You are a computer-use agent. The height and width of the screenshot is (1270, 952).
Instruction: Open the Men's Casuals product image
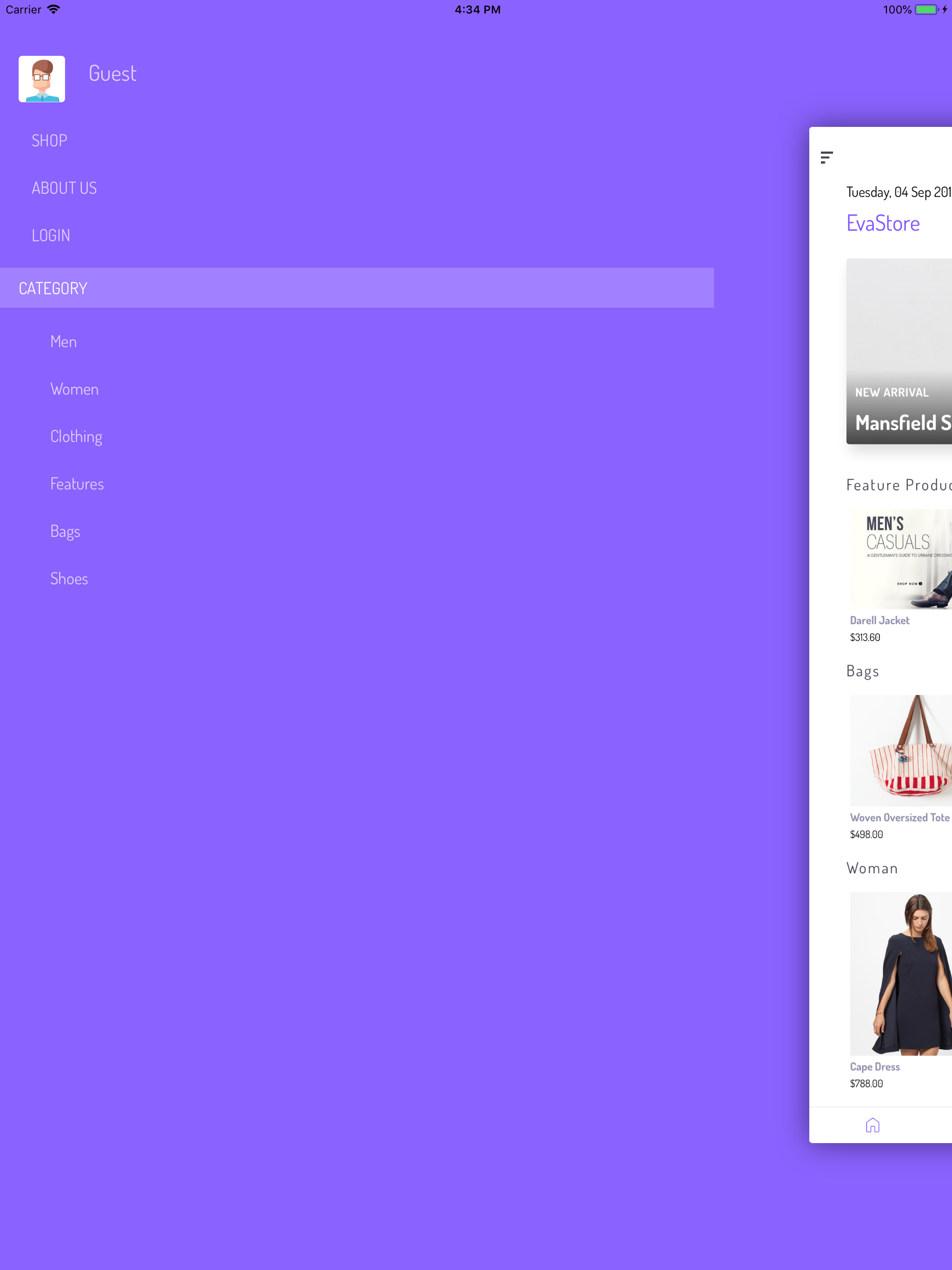click(x=900, y=559)
